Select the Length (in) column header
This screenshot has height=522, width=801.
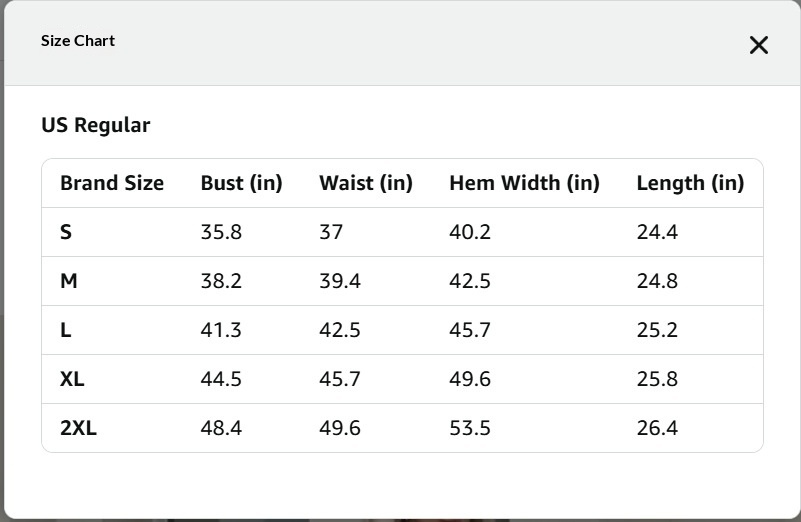click(x=690, y=183)
